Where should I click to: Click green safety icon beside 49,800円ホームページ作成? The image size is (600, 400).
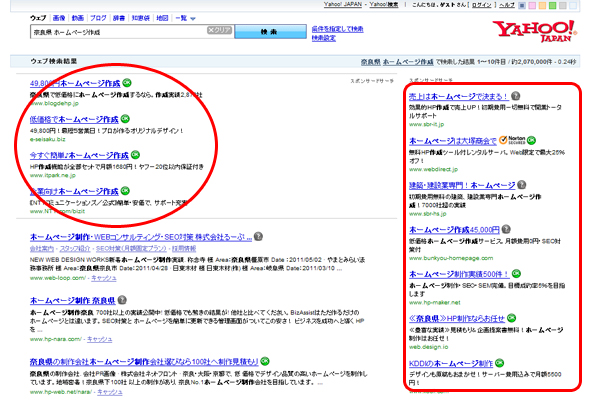click(x=123, y=83)
